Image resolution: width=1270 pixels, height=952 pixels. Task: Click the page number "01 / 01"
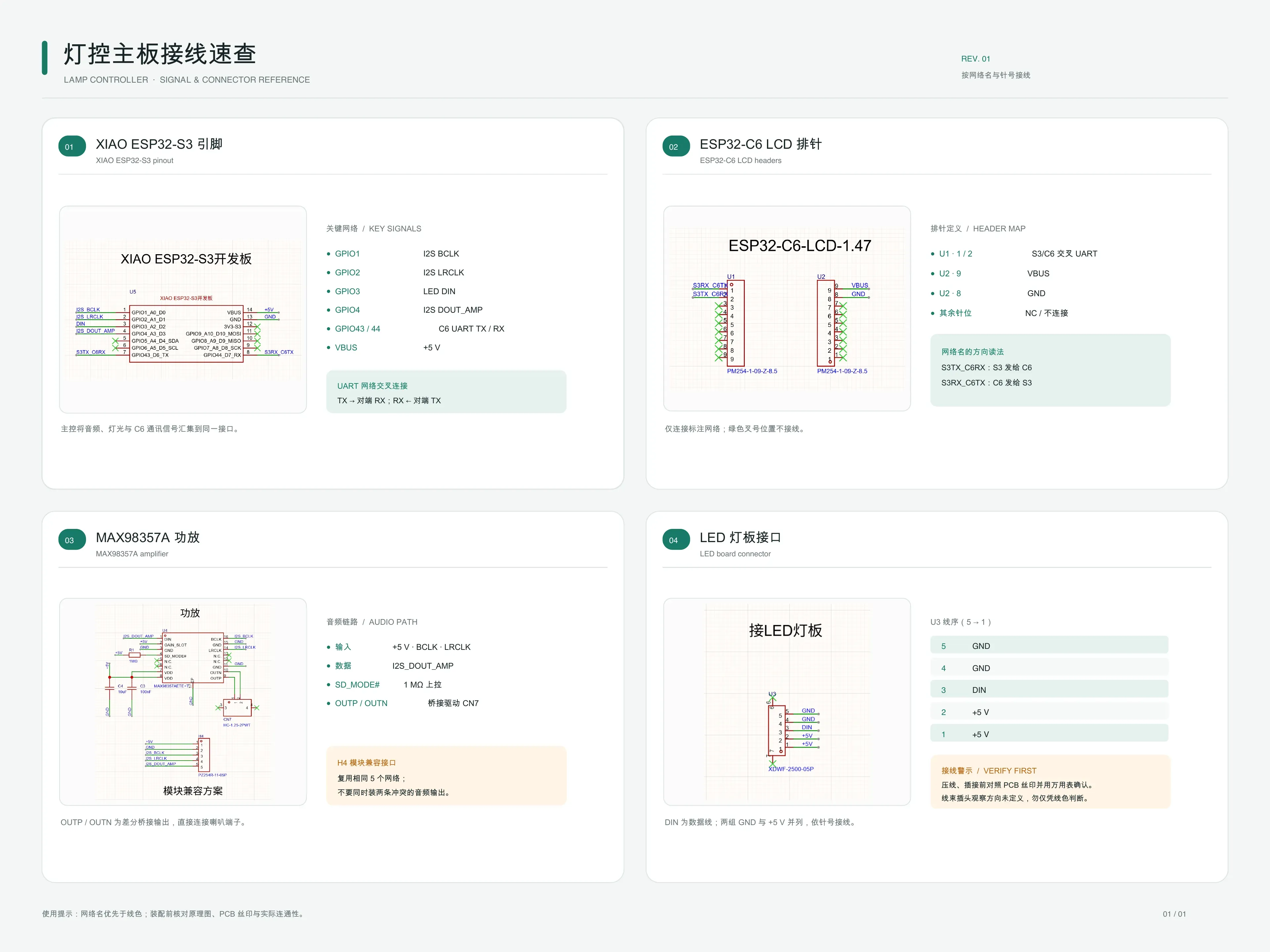(x=1174, y=914)
